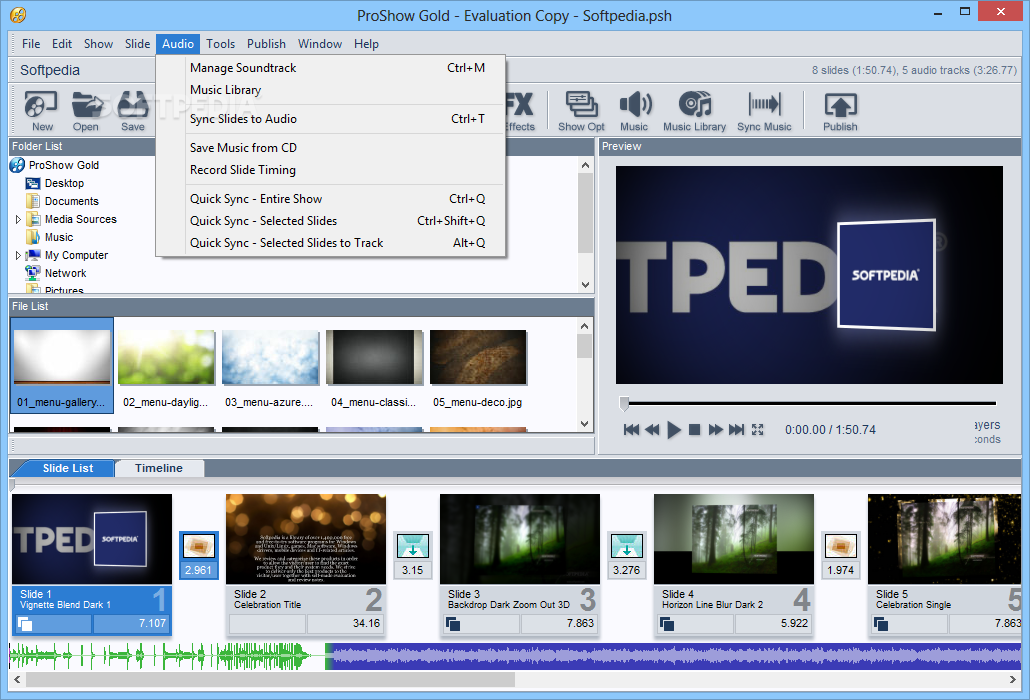Select Sync Slides to Audio
Viewport: 1030px width, 700px height.
coord(331,119)
